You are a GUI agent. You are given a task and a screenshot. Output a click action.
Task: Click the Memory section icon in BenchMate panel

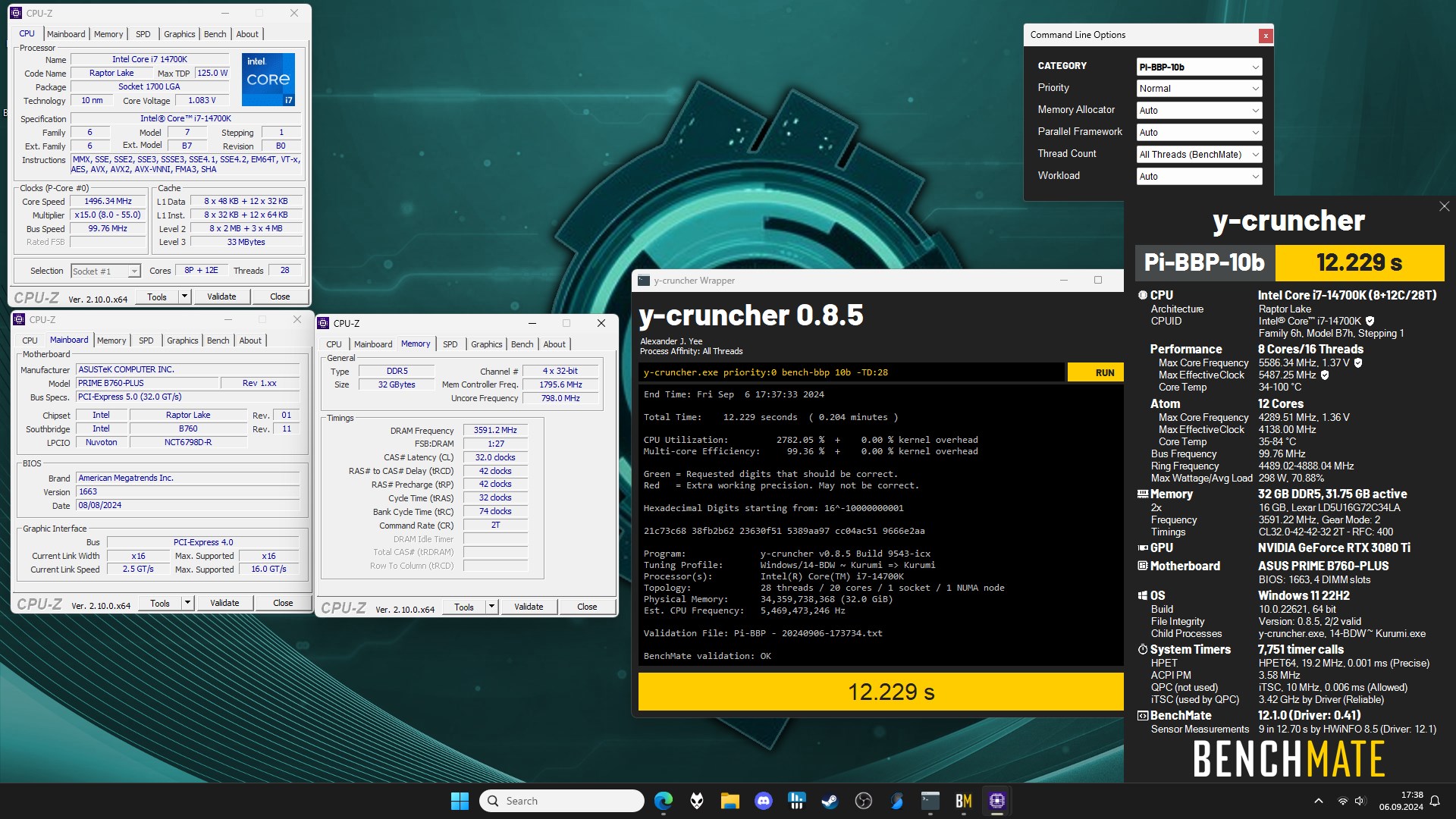point(1142,494)
